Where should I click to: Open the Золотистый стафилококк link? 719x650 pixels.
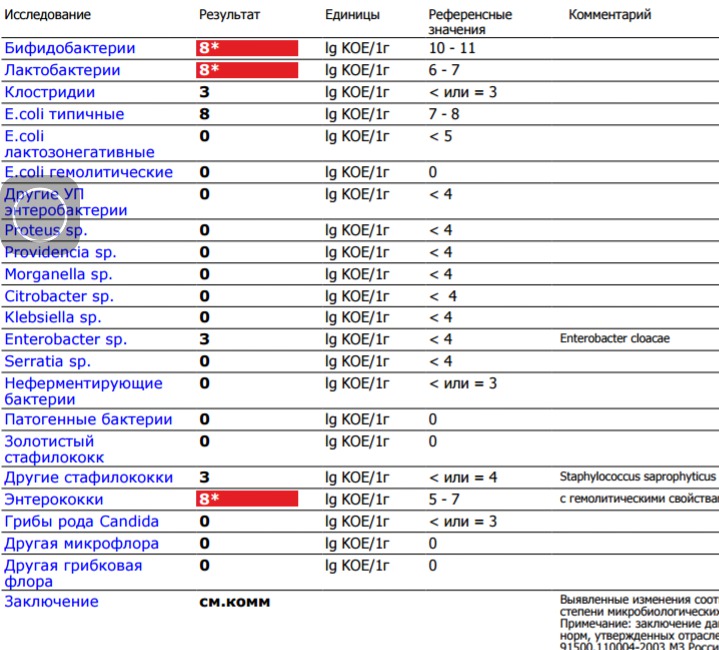54,449
